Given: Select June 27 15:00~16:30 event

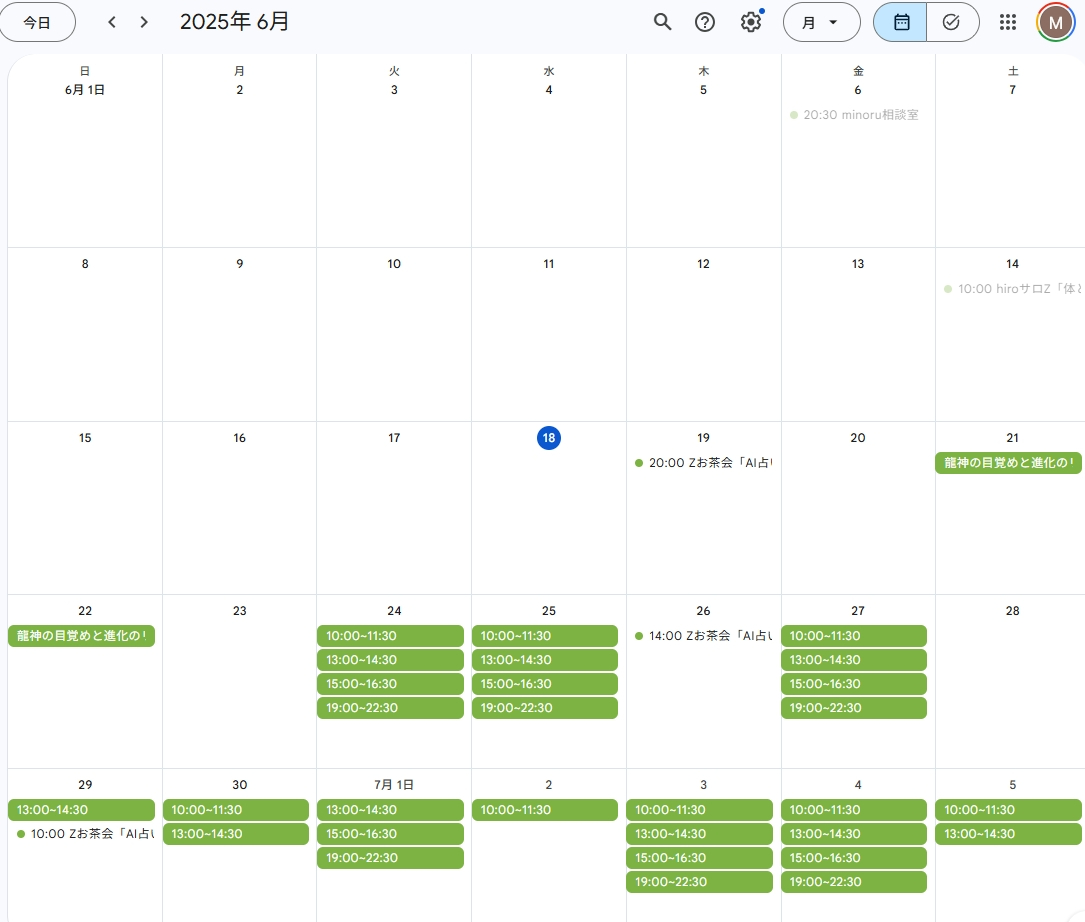Looking at the screenshot, I should click(854, 684).
